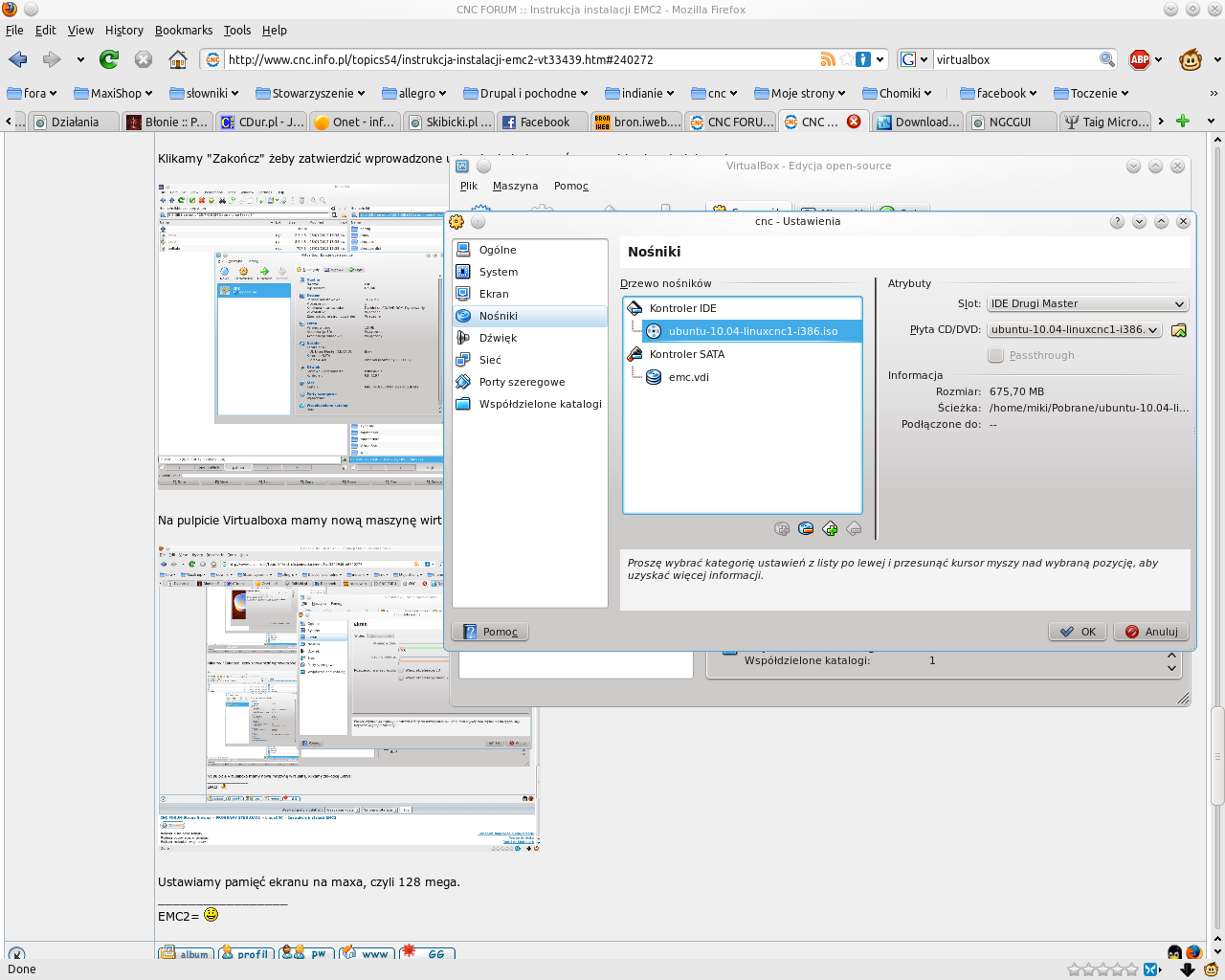Click the OK button in settings dialog
The image size is (1225, 980).
click(x=1078, y=632)
